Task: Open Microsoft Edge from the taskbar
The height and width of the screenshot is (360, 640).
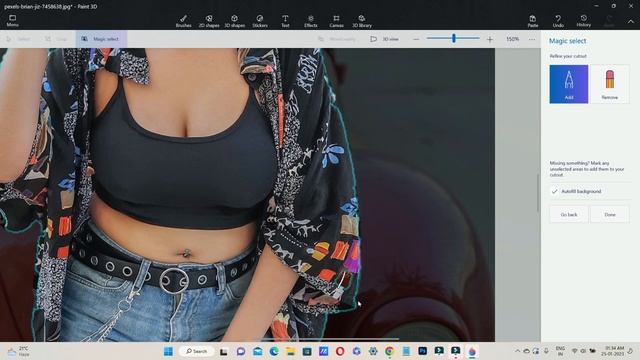Action: (x=273, y=351)
